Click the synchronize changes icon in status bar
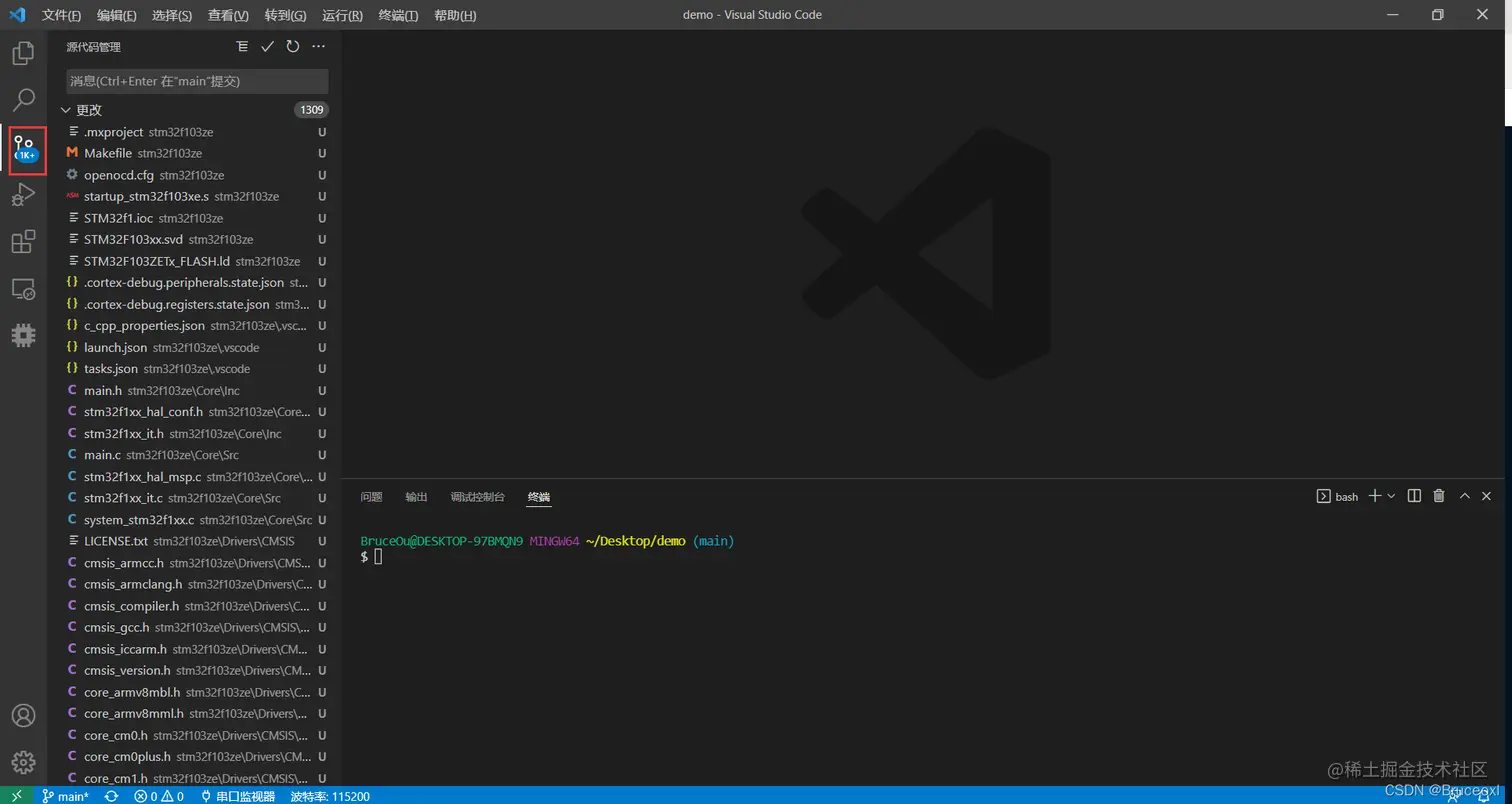 click(x=112, y=796)
